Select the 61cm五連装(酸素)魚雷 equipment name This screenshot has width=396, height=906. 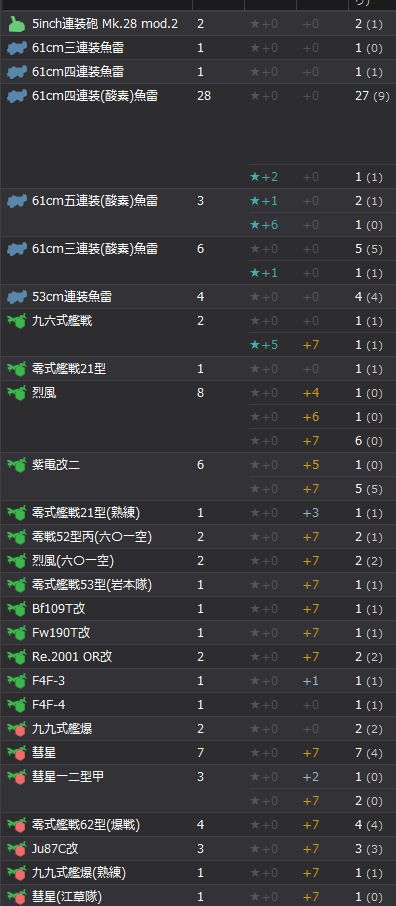[95, 201]
